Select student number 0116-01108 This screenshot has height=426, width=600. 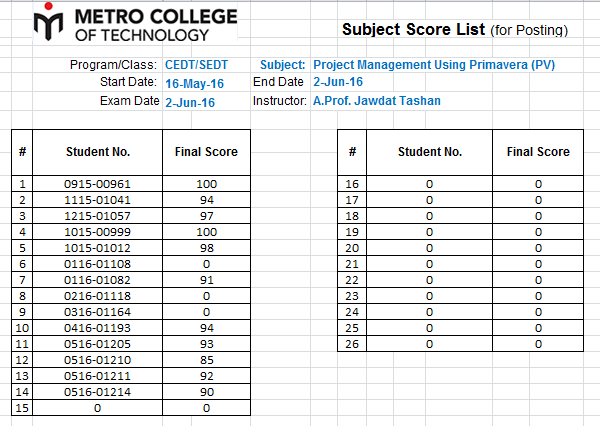click(98, 264)
